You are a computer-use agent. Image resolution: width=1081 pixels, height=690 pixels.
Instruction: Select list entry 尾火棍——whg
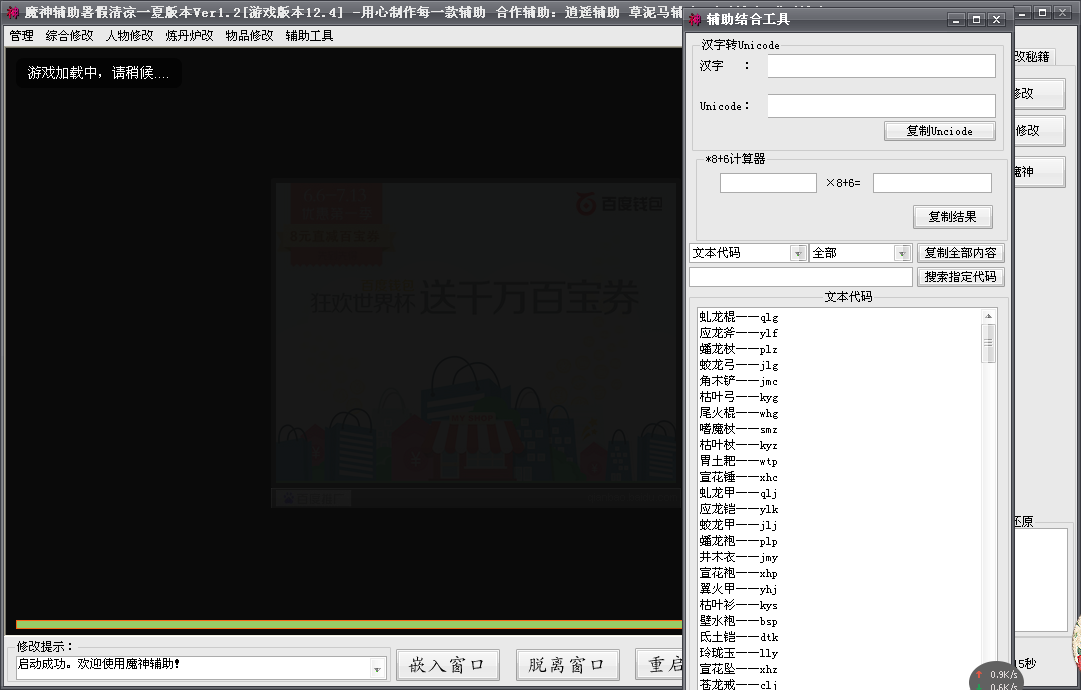point(739,413)
